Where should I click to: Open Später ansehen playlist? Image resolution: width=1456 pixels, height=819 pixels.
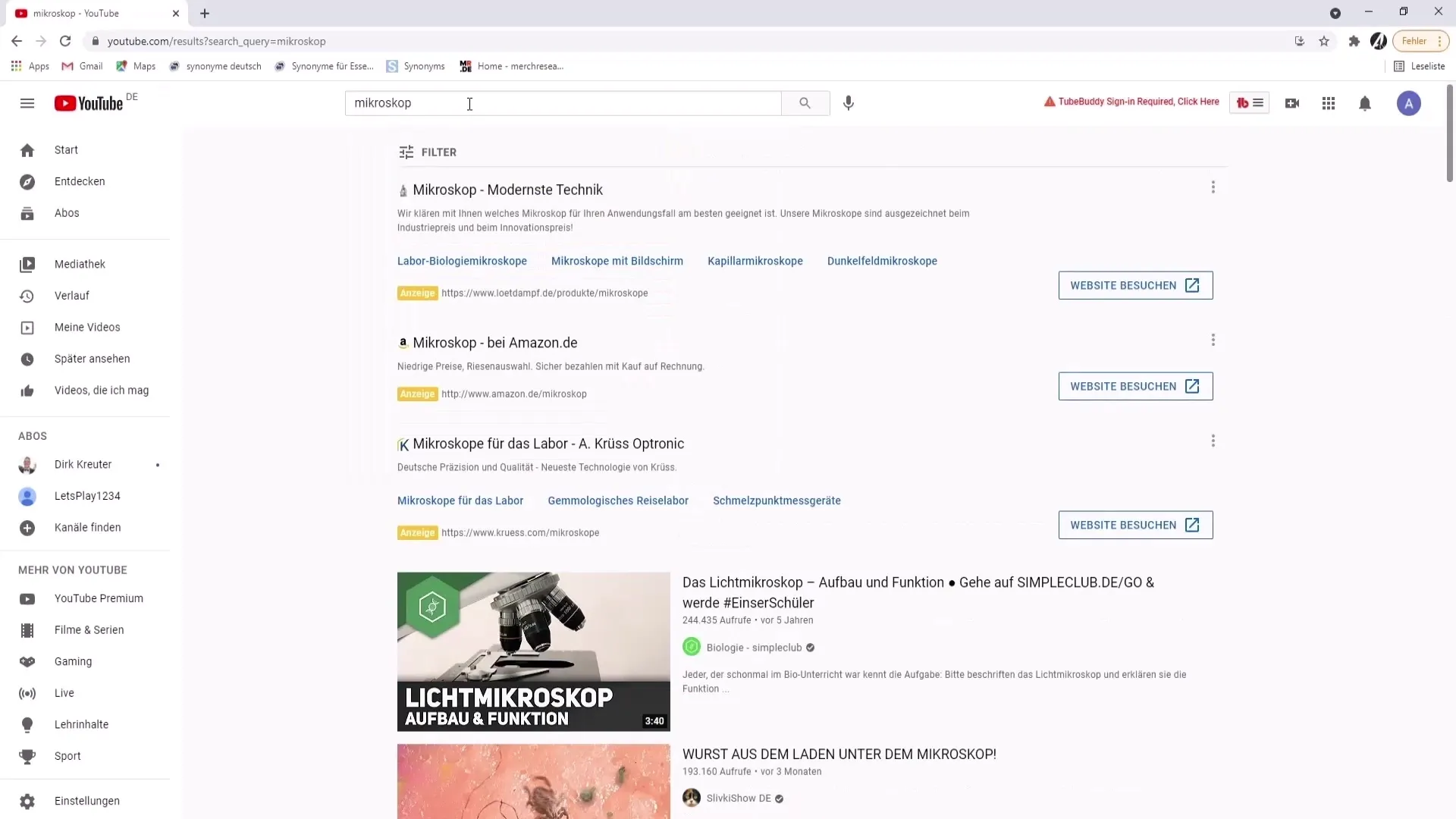(x=85, y=359)
